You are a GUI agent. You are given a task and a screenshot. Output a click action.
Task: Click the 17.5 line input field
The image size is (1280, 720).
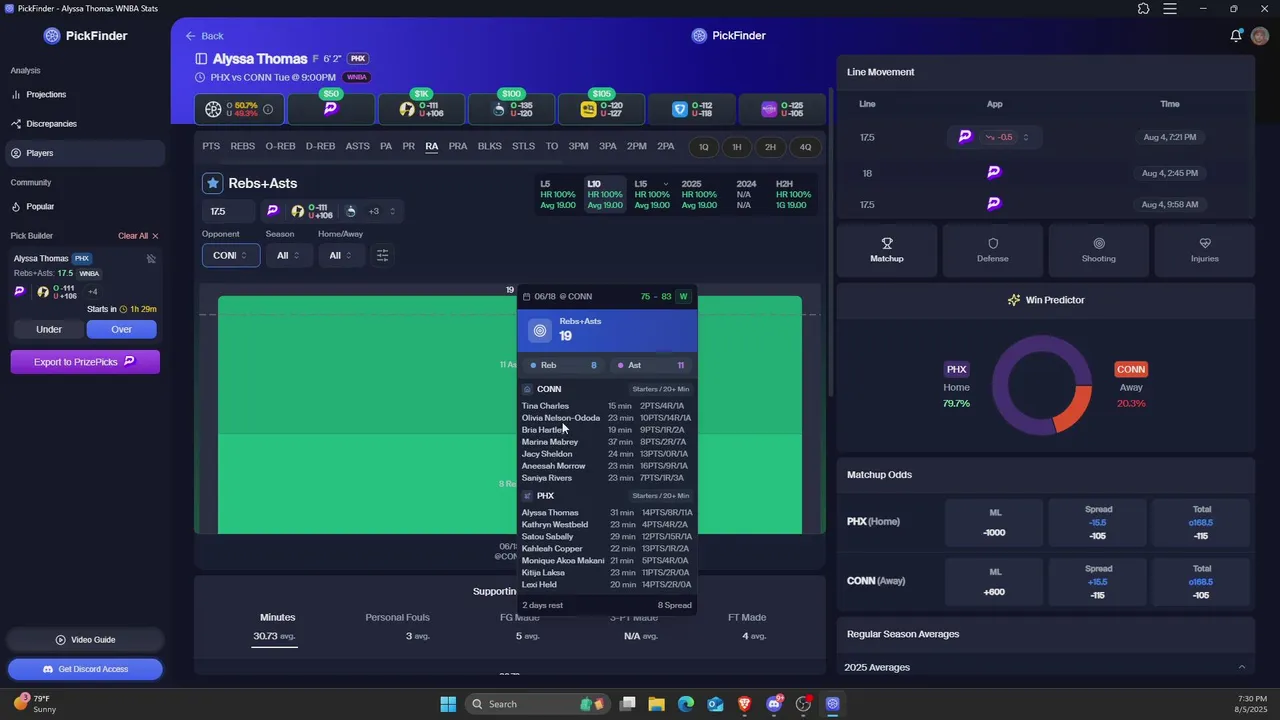tap(228, 211)
